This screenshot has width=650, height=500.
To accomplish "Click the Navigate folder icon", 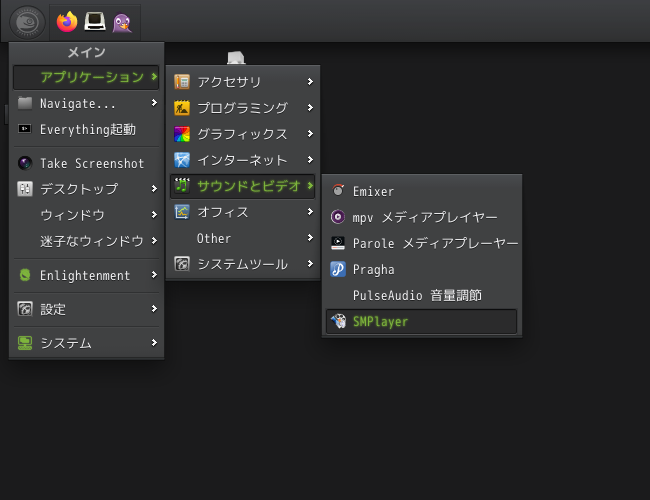I will pyautogui.click(x=25, y=103).
